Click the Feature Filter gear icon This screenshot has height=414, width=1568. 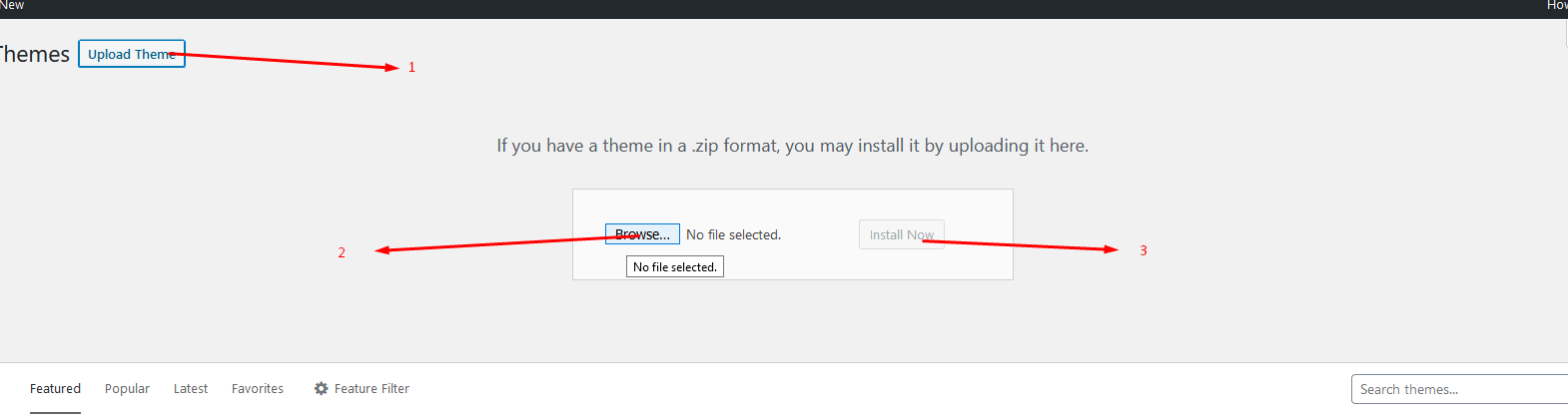tap(321, 389)
